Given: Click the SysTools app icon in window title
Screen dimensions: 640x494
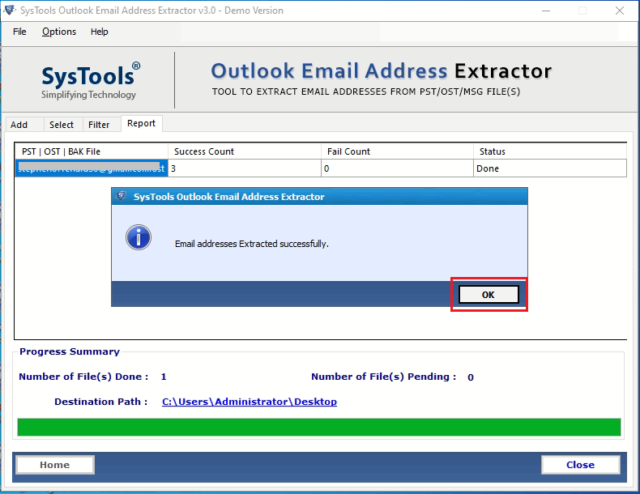Looking at the screenshot, I should [9, 10].
